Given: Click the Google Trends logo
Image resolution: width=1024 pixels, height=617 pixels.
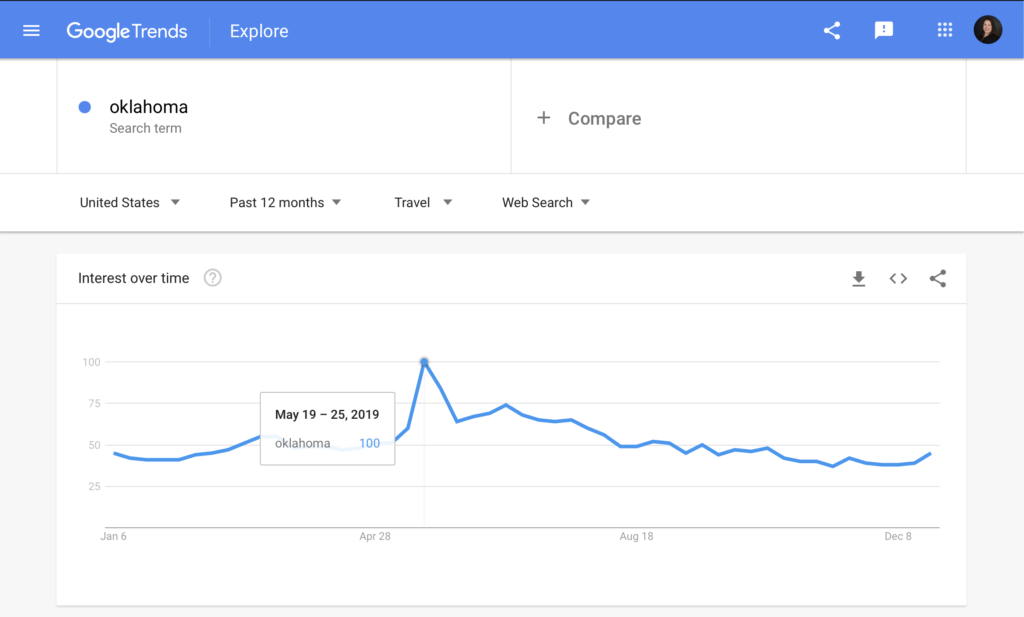Looking at the screenshot, I should point(127,31).
